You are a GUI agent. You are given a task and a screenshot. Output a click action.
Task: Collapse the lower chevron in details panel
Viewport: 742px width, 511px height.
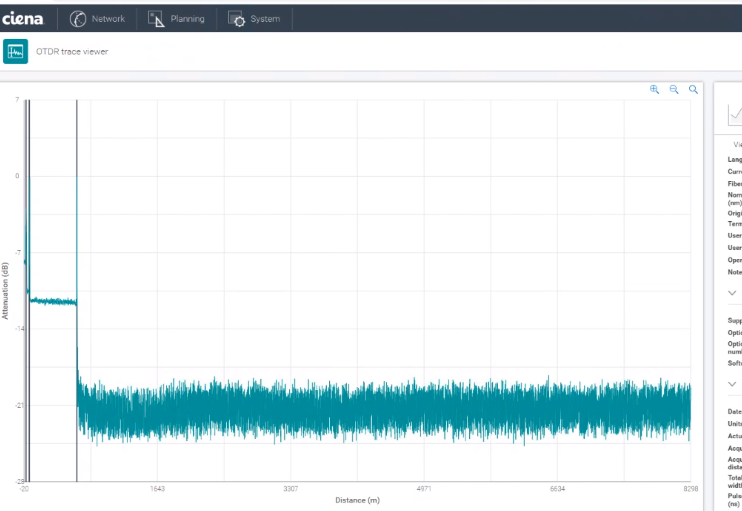click(732, 384)
